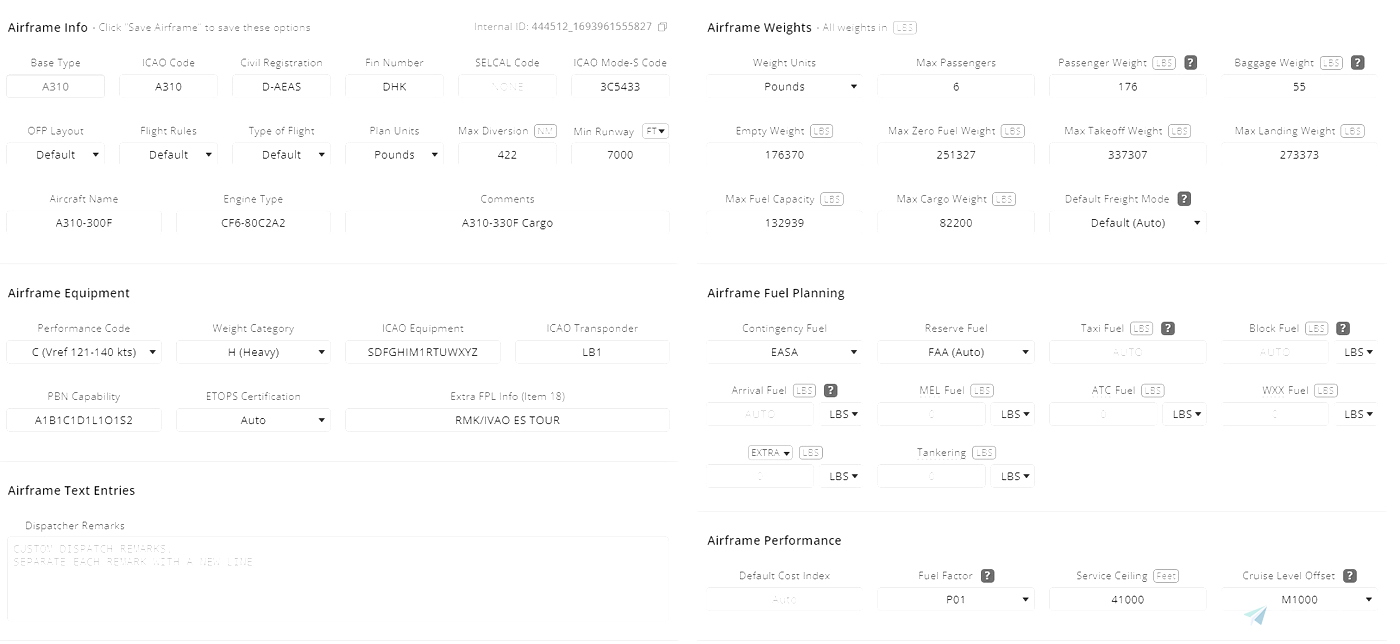Open the EXTRA fuel type selector
This screenshot has width=1400, height=644.
[770, 453]
